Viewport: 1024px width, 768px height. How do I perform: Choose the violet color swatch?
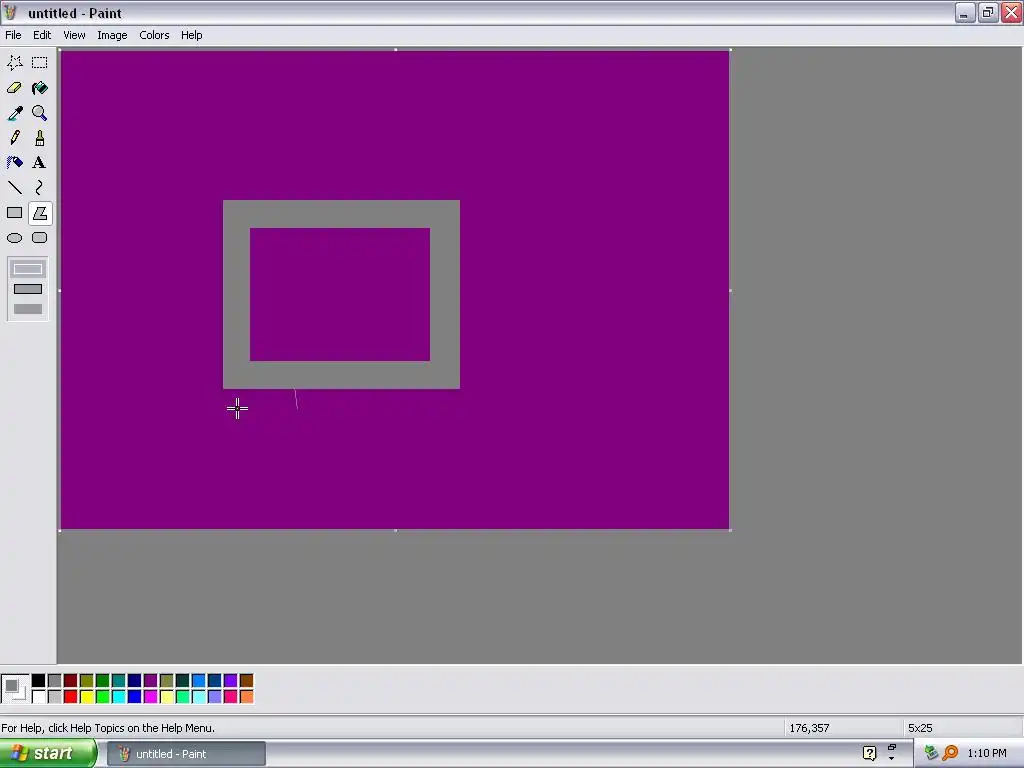click(x=231, y=681)
